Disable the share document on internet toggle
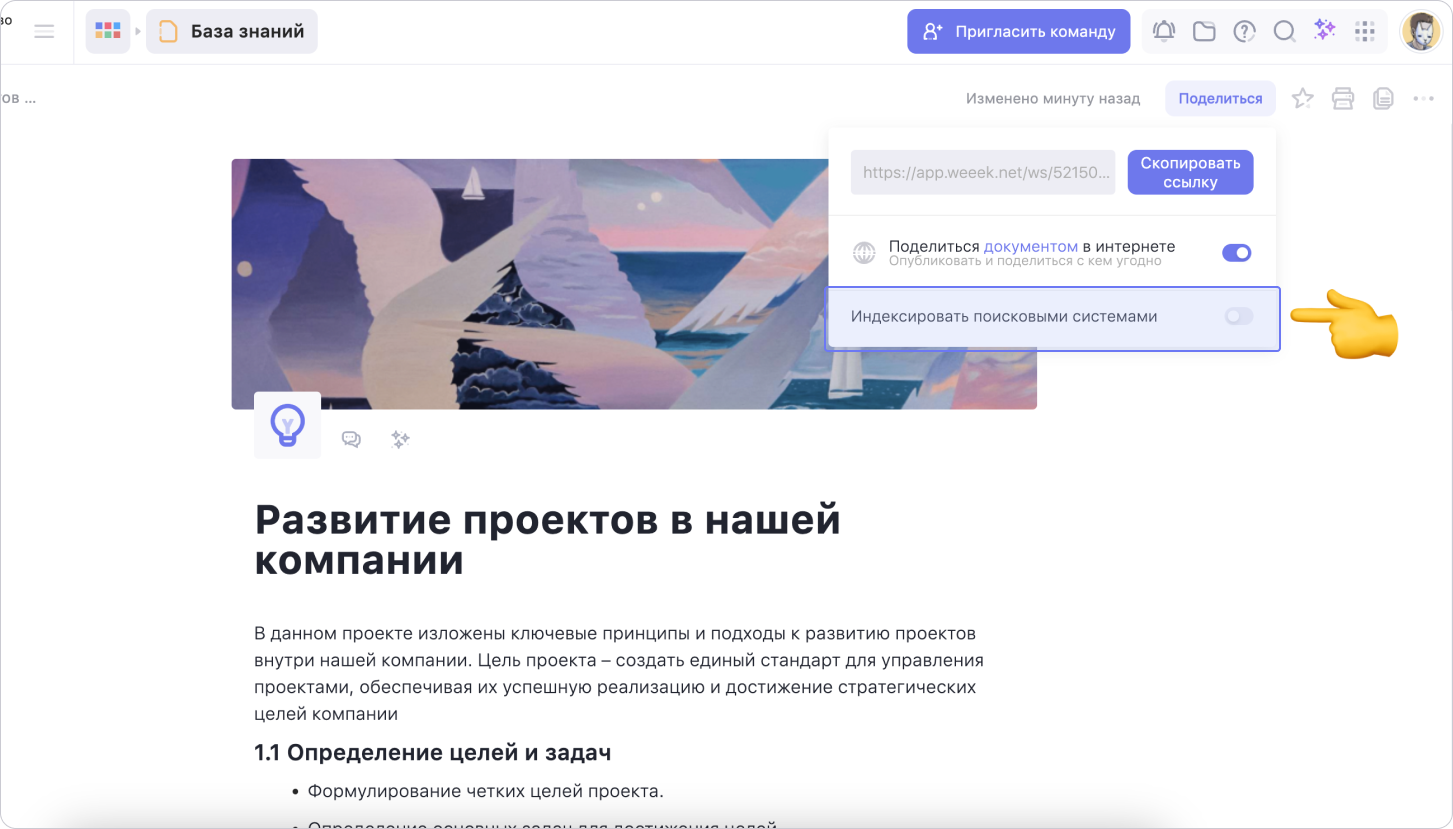This screenshot has width=1453, height=829. tap(1237, 253)
